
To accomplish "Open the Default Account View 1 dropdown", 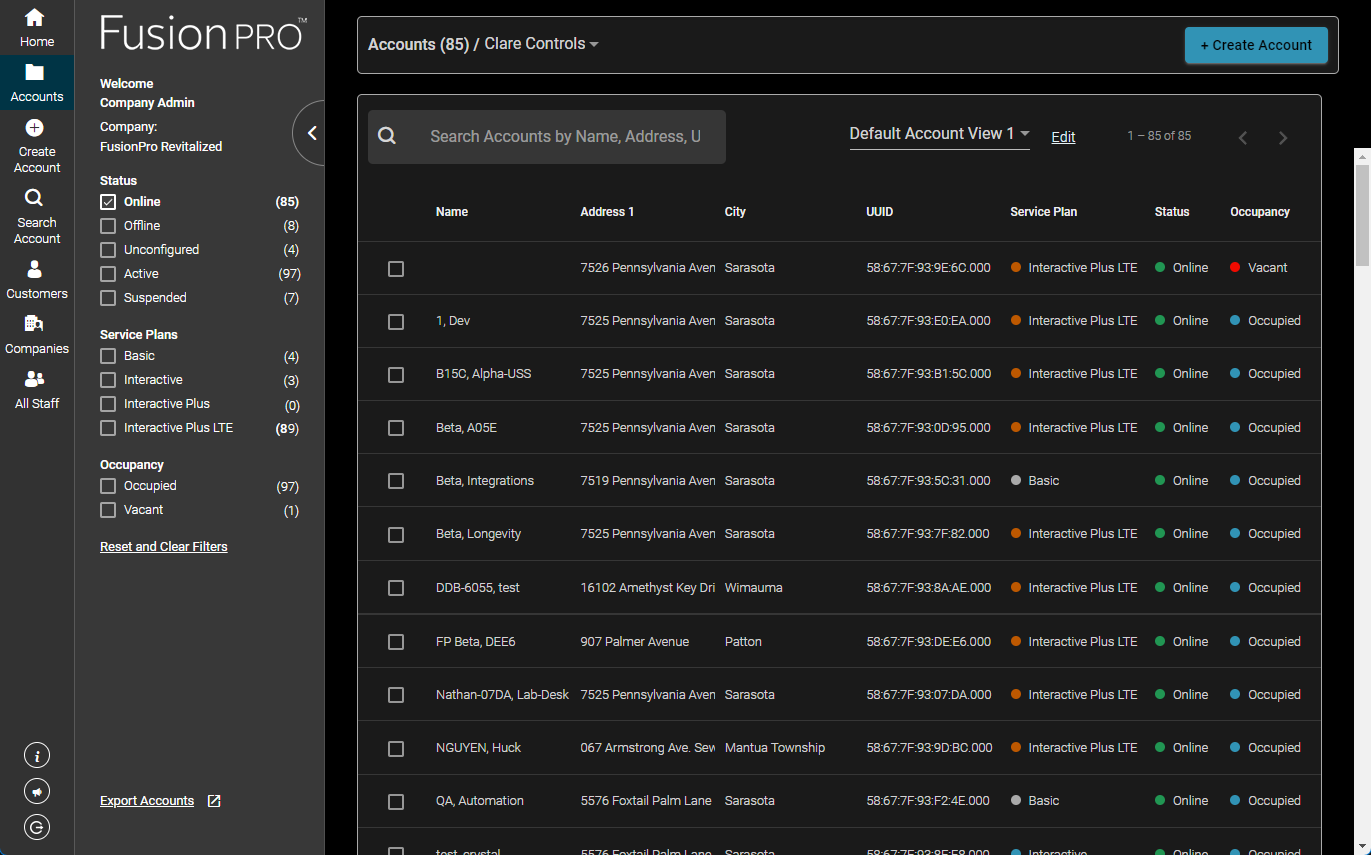I will click(x=936, y=133).
